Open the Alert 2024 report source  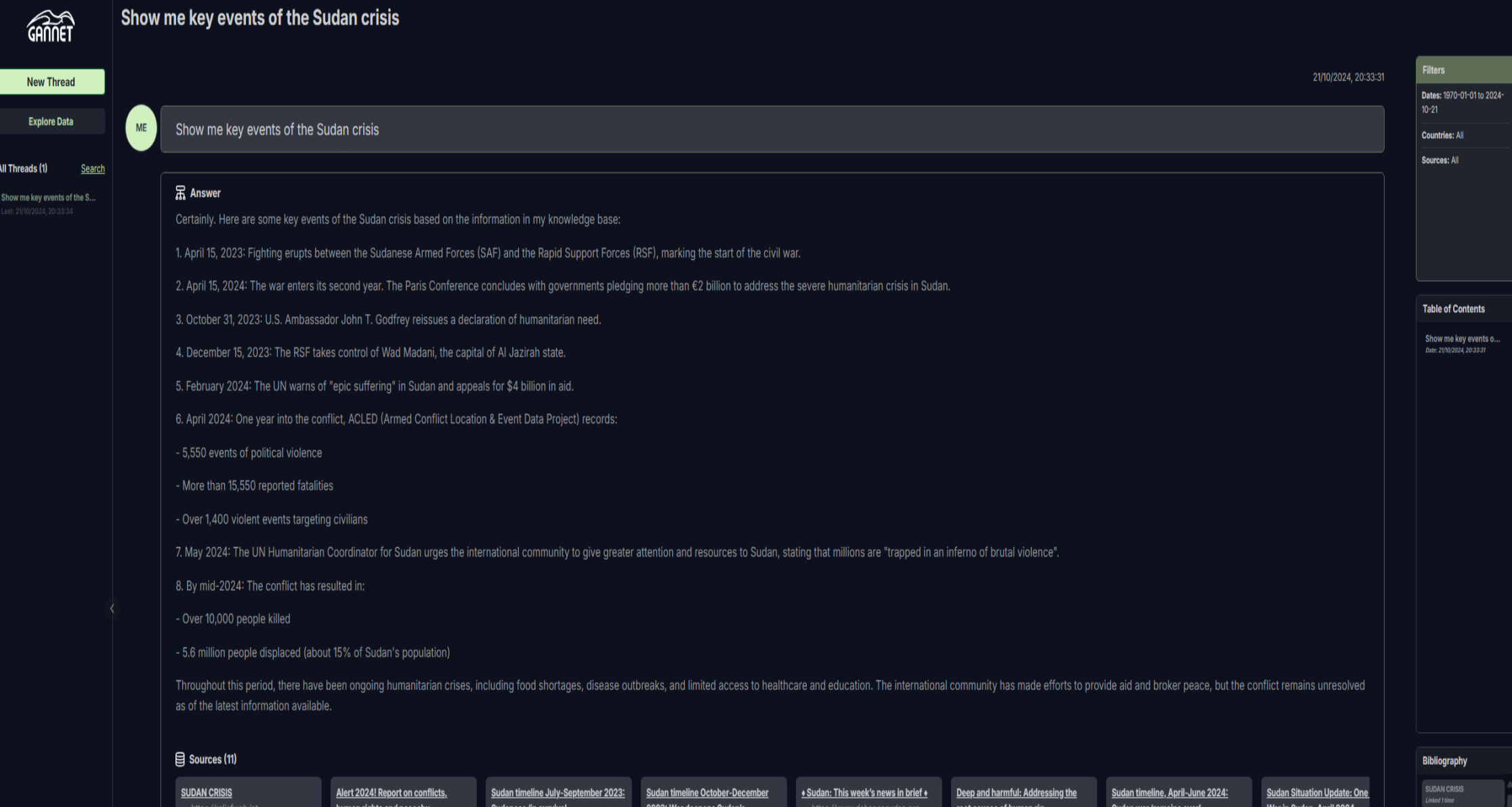click(x=404, y=792)
